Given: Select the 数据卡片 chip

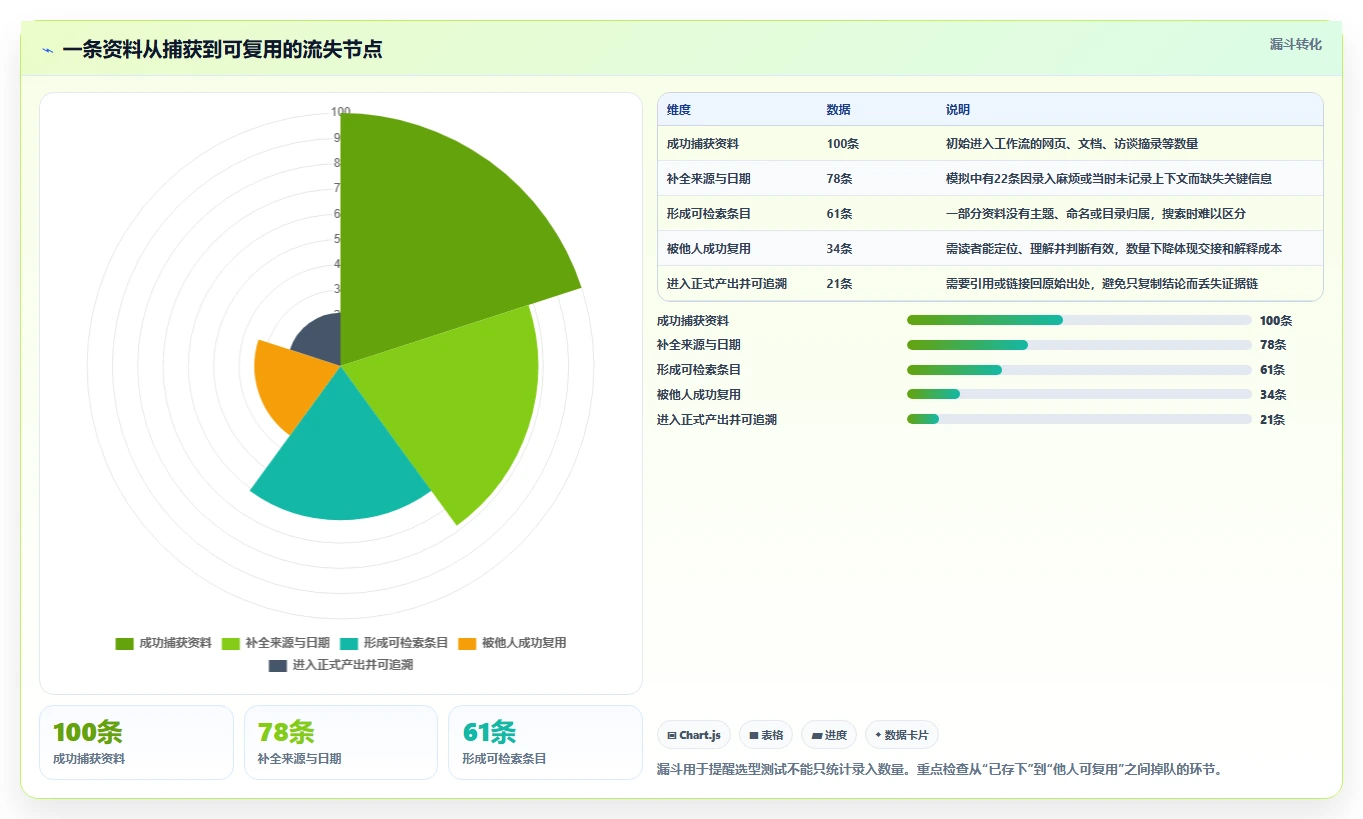Looking at the screenshot, I should tap(901, 735).
